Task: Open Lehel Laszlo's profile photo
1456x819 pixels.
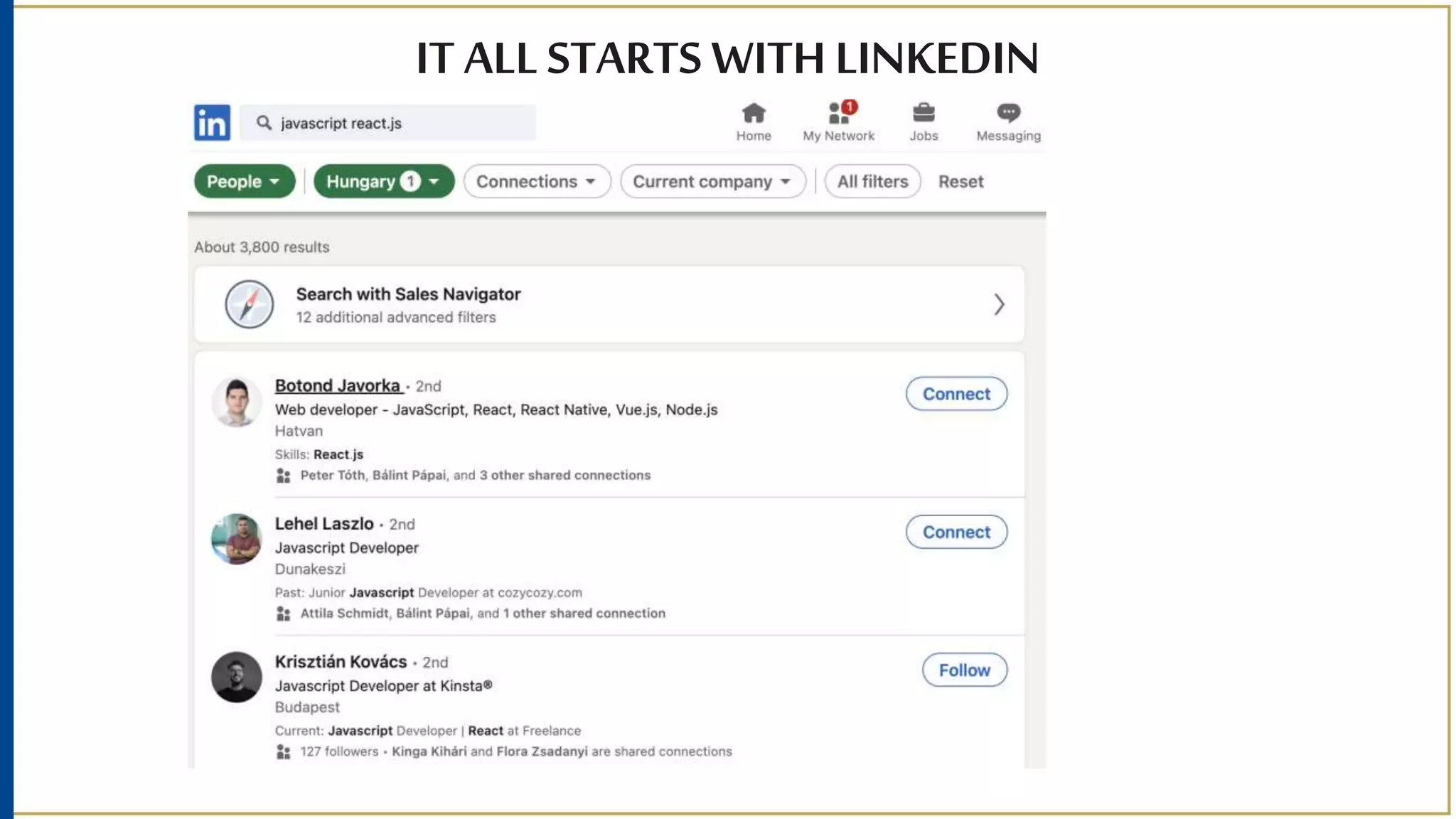Action: (237, 539)
